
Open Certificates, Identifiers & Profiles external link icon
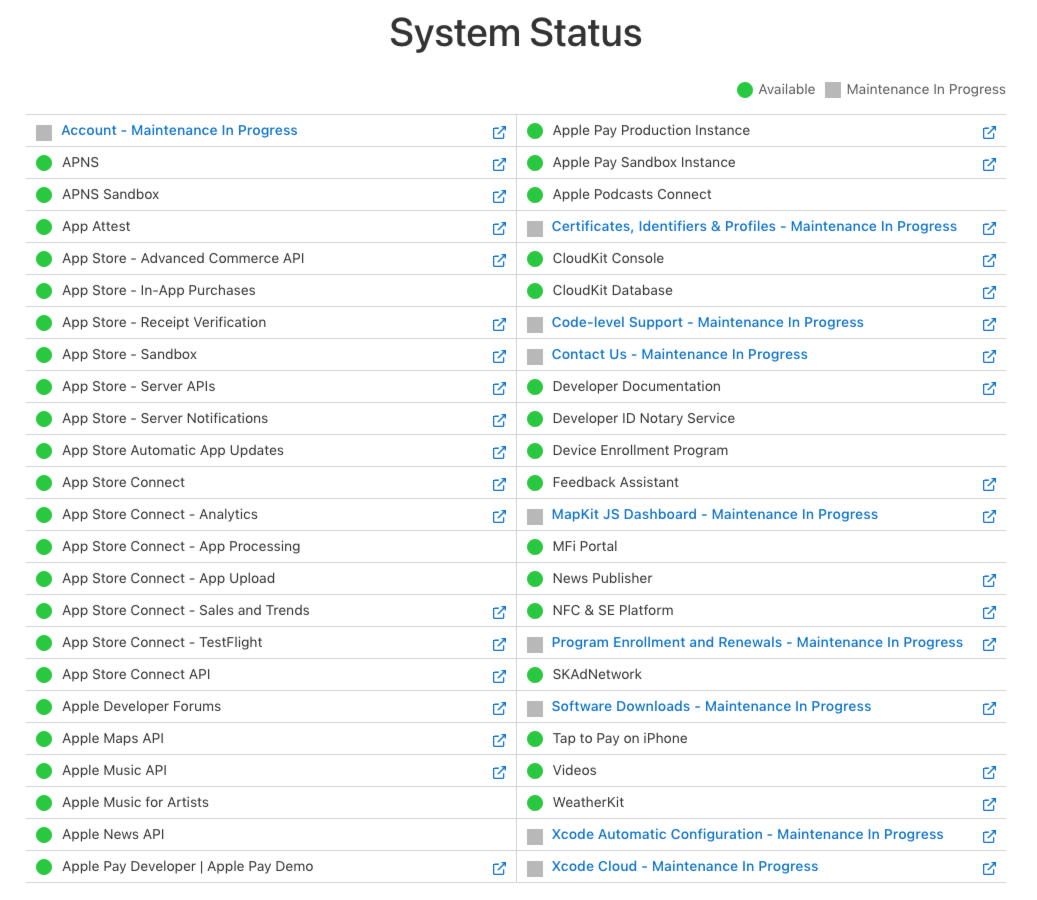coord(989,228)
